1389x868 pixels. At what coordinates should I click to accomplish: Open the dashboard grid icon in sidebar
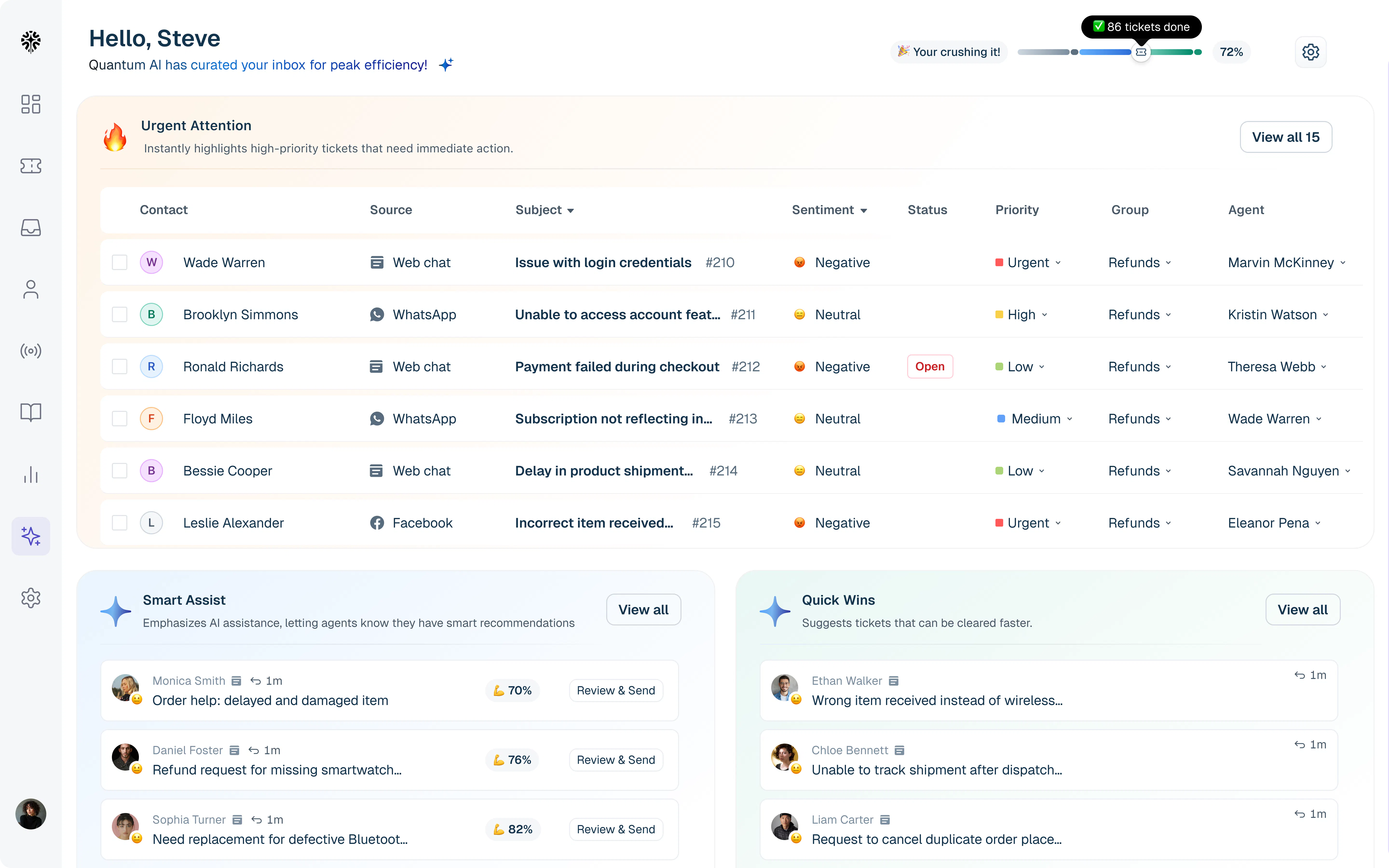31,104
